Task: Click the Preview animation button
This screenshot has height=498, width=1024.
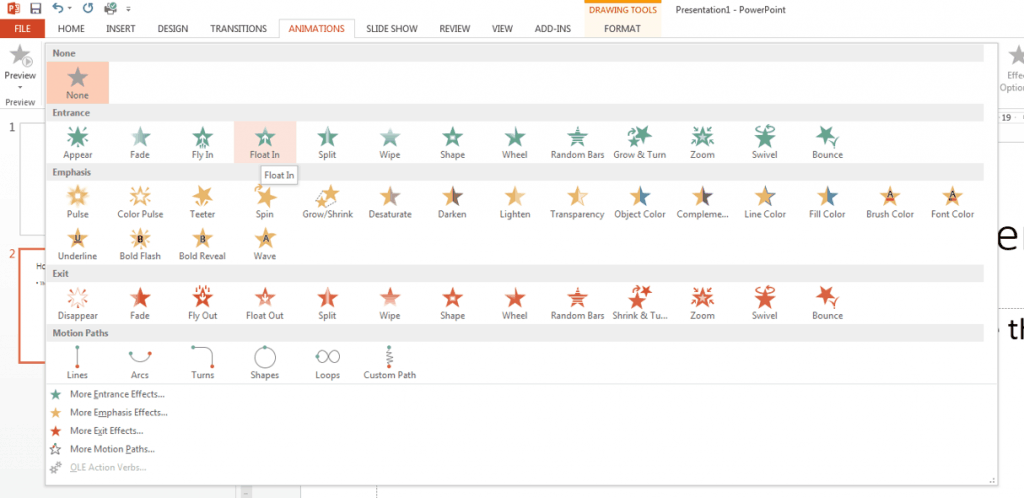Action: click(20, 69)
